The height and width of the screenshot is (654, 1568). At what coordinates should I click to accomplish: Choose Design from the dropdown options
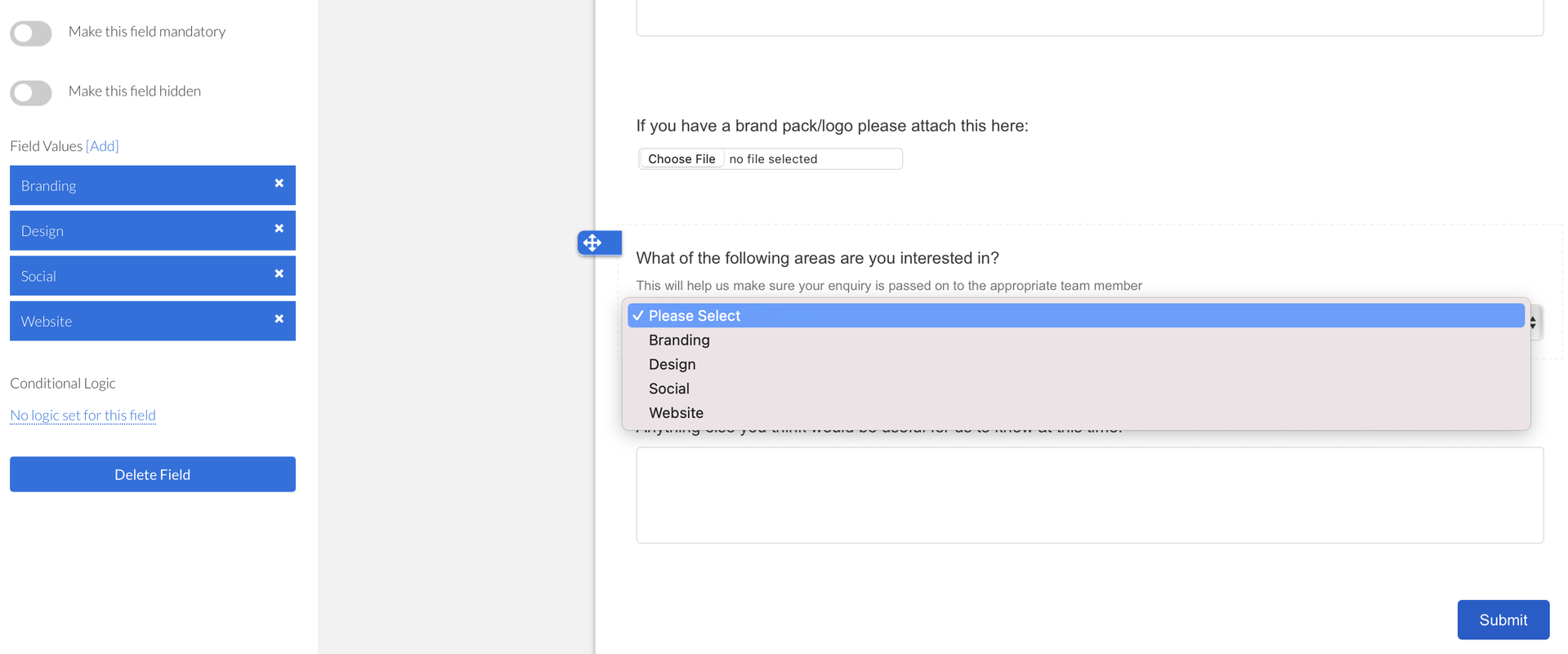pos(672,365)
